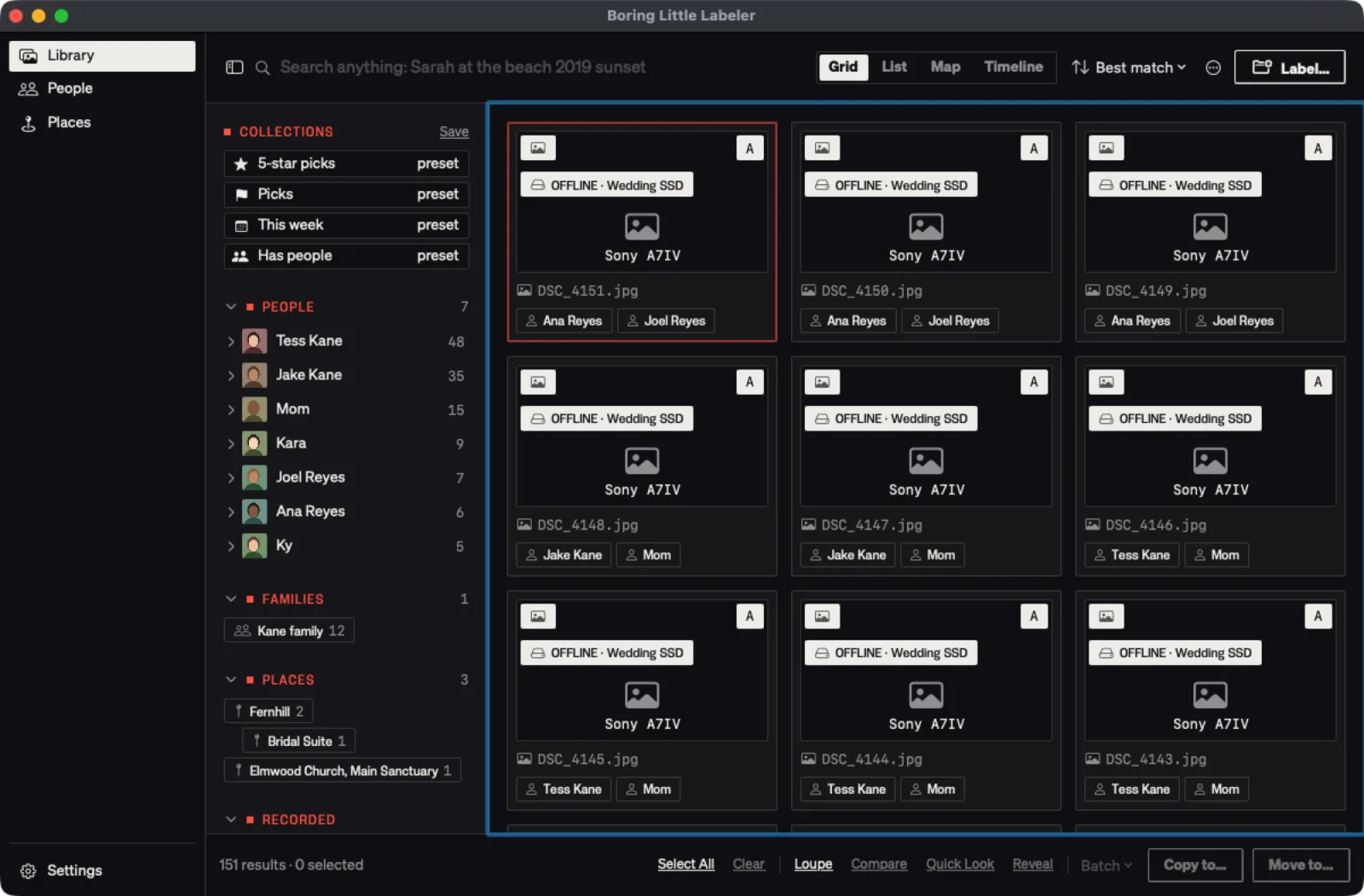Open the circled ellipsis options menu
This screenshot has height=896, width=1364.
1213,67
